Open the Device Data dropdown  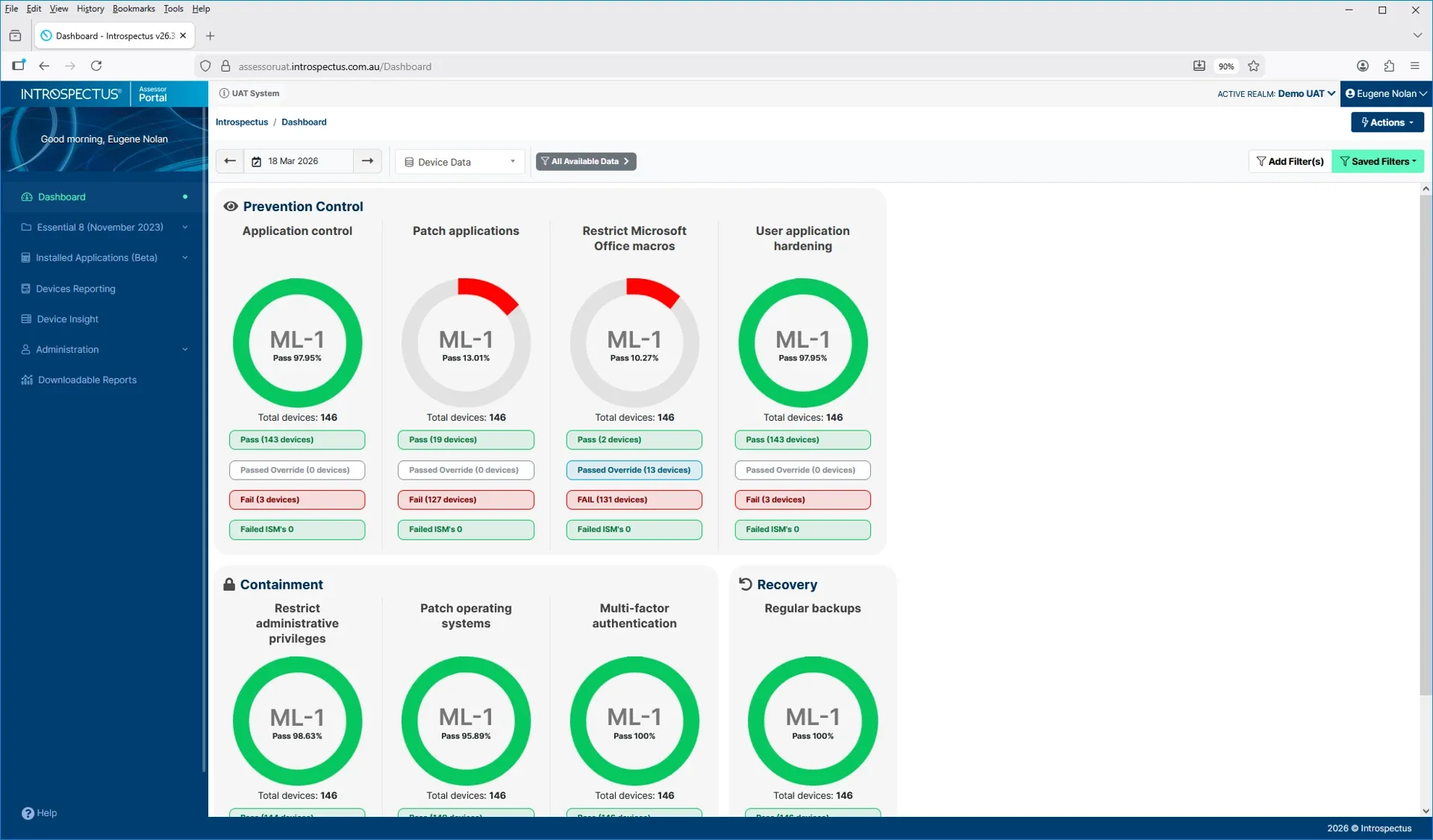[460, 162]
